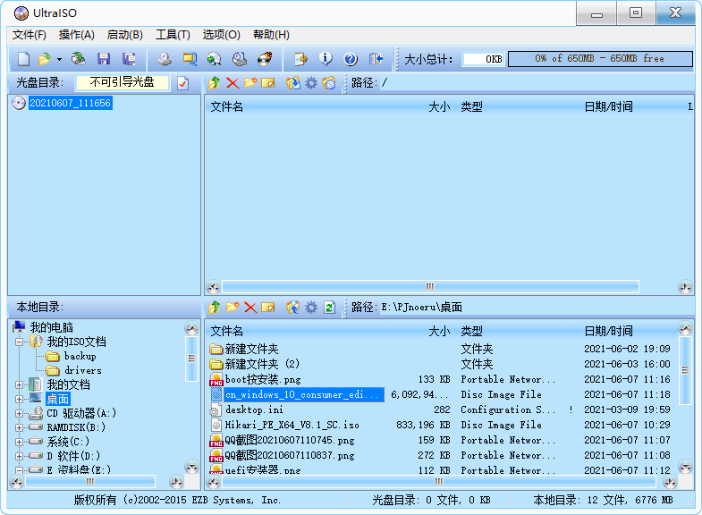Click the red Delete X in local pane toolbar
The width and height of the screenshot is (702, 515).
(250, 307)
